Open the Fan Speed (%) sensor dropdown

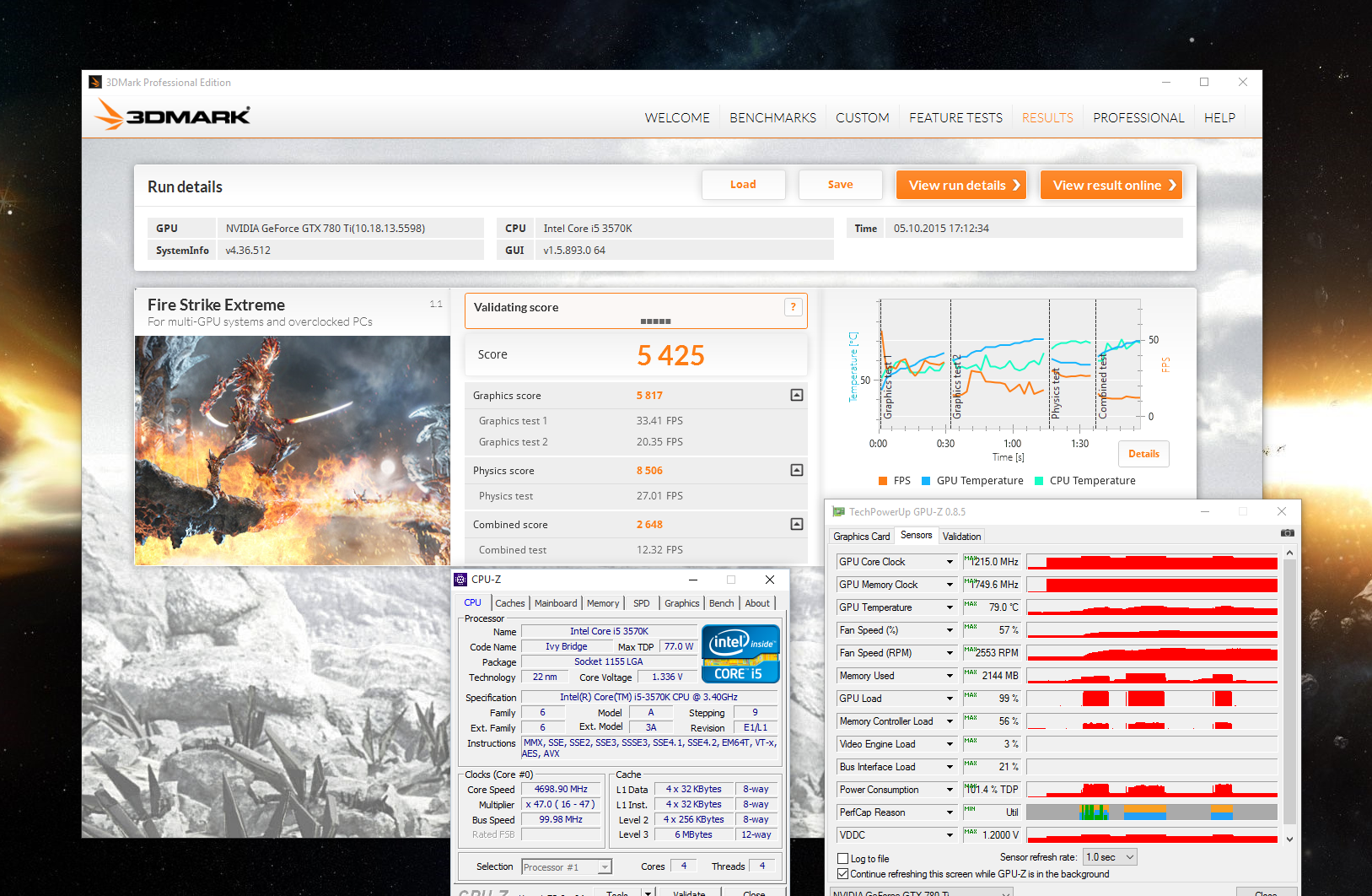(950, 630)
